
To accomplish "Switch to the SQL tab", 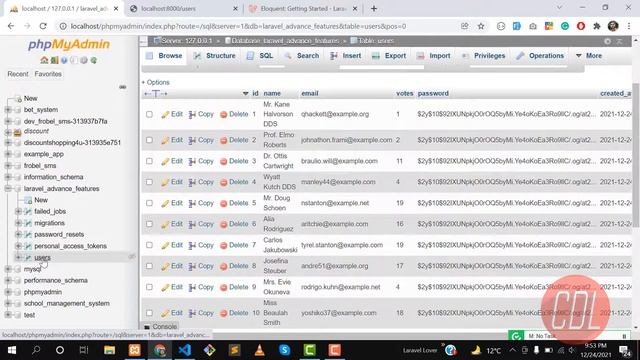I will pyautogui.click(x=260, y=56).
